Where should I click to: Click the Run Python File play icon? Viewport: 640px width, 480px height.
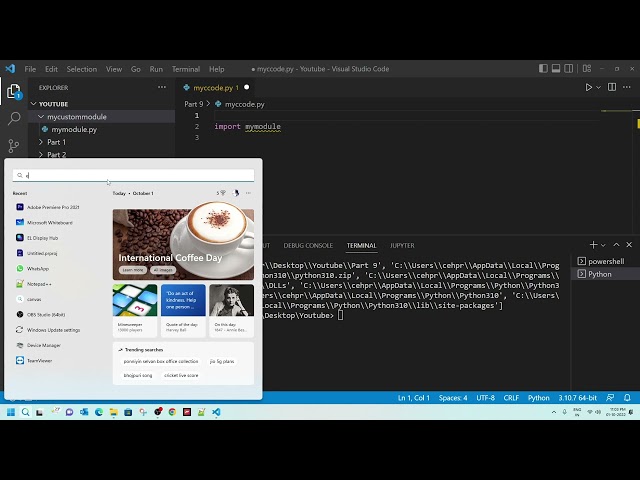pyautogui.click(x=588, y=87)
